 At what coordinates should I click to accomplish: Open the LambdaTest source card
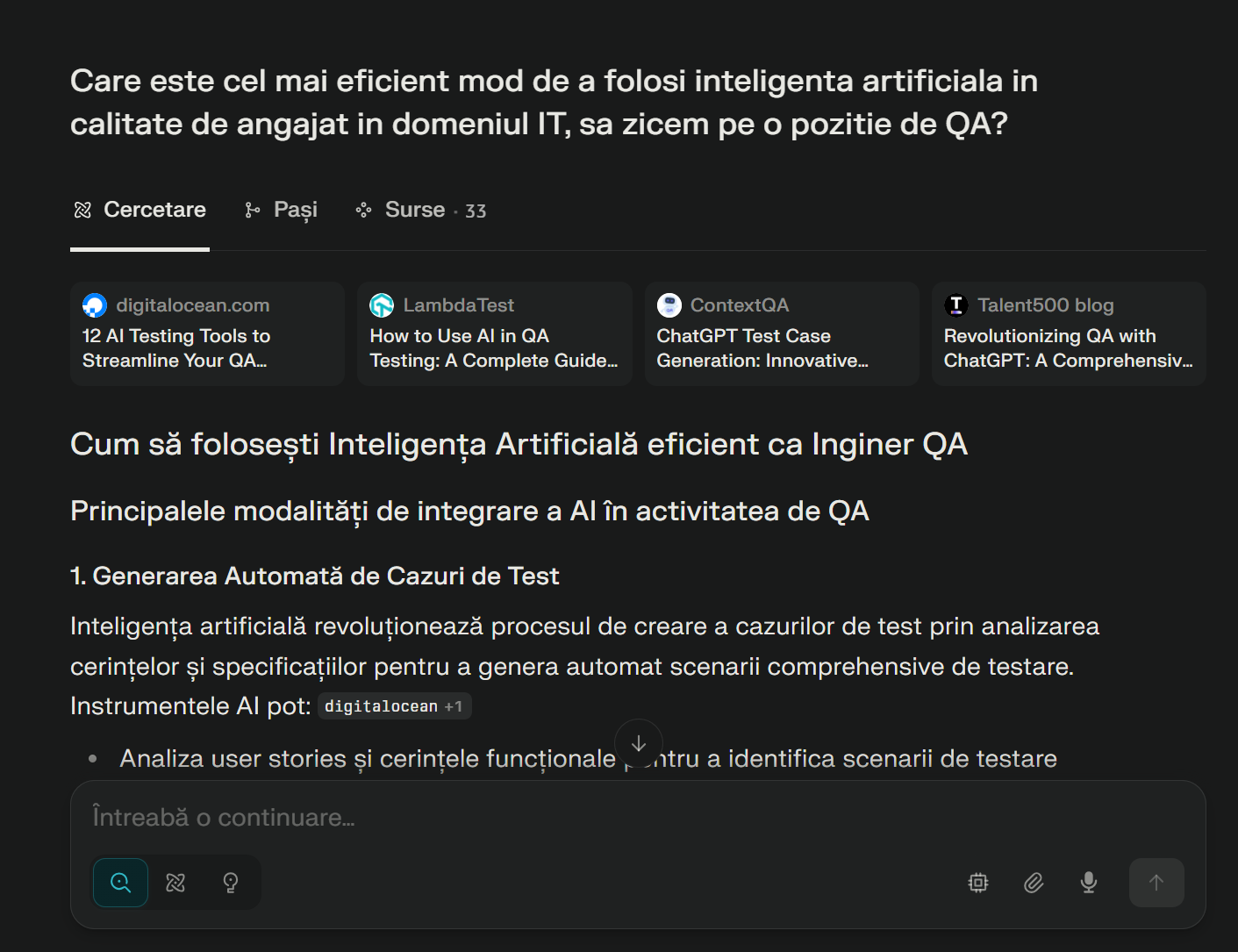coord(495,333)
